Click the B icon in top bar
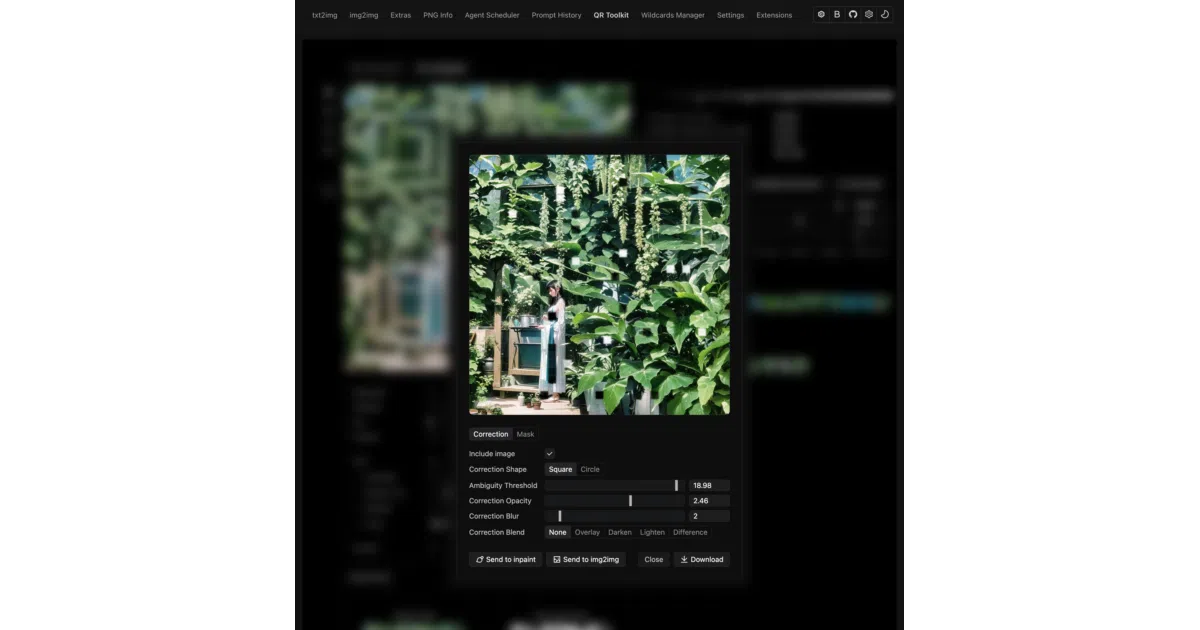The image size is (1200, 630). point(837,15)
